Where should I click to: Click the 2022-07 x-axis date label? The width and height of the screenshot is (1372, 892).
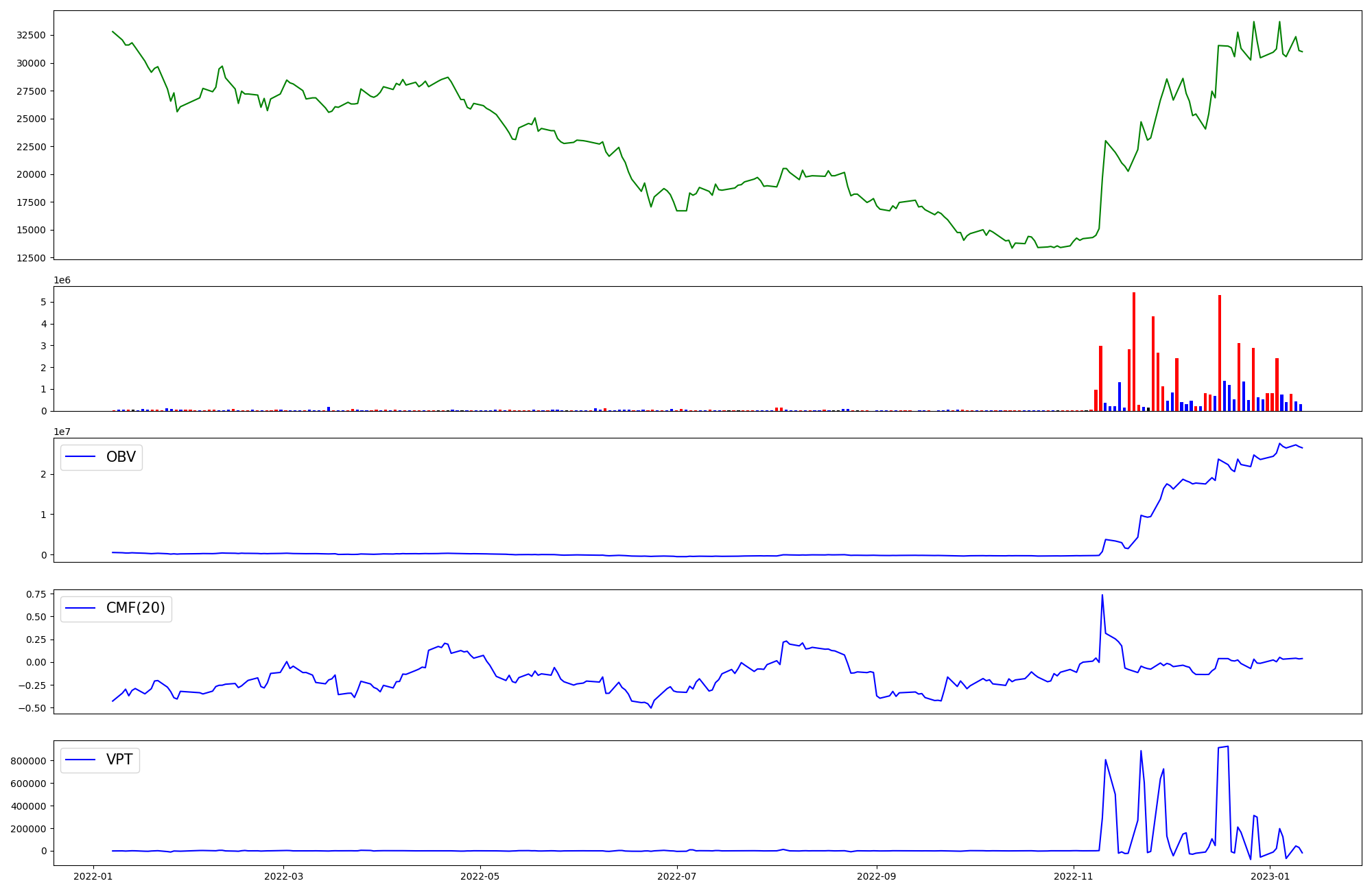[x=677, y=876]
